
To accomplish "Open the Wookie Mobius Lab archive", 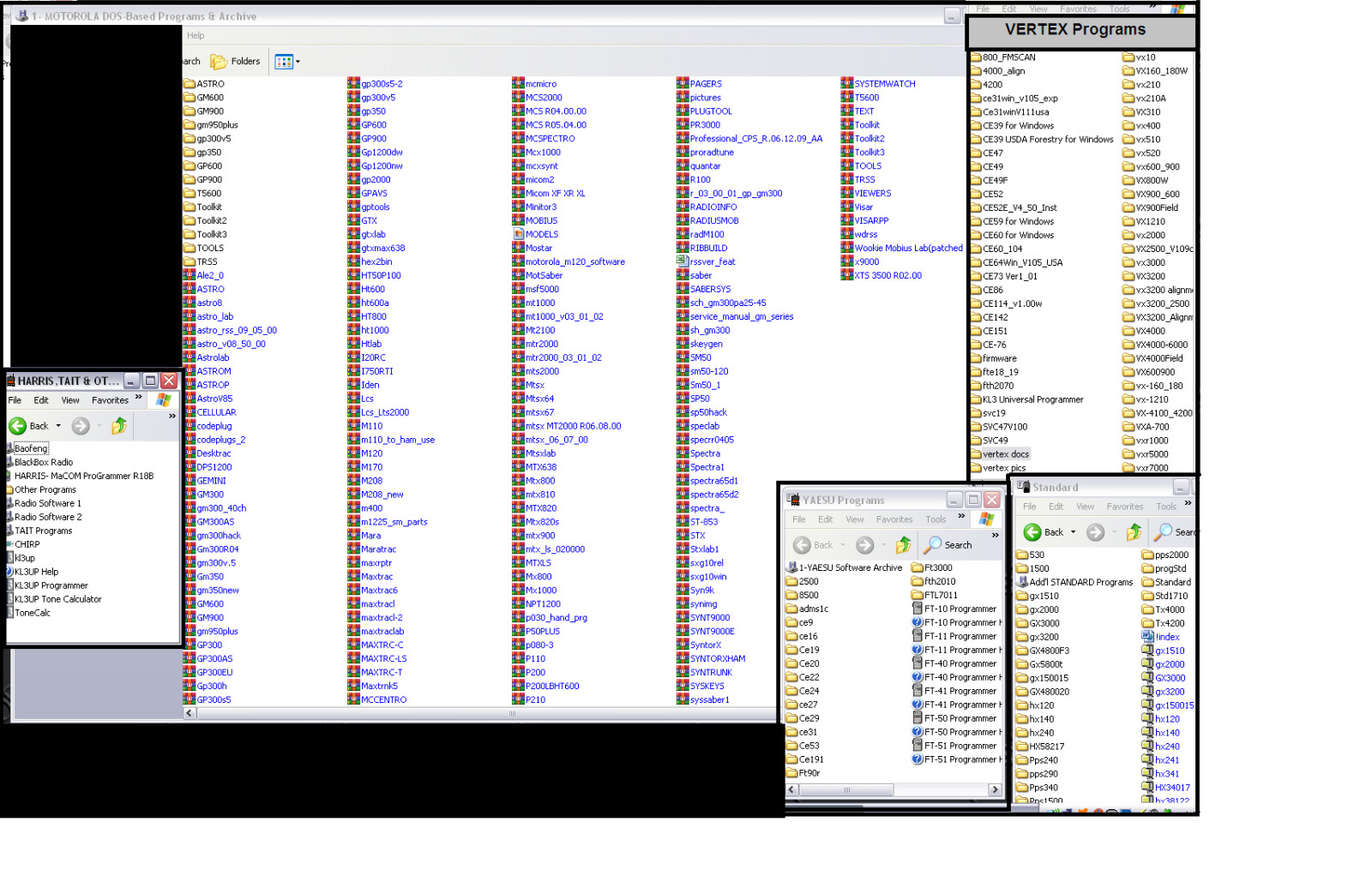I will coord(907,248).
